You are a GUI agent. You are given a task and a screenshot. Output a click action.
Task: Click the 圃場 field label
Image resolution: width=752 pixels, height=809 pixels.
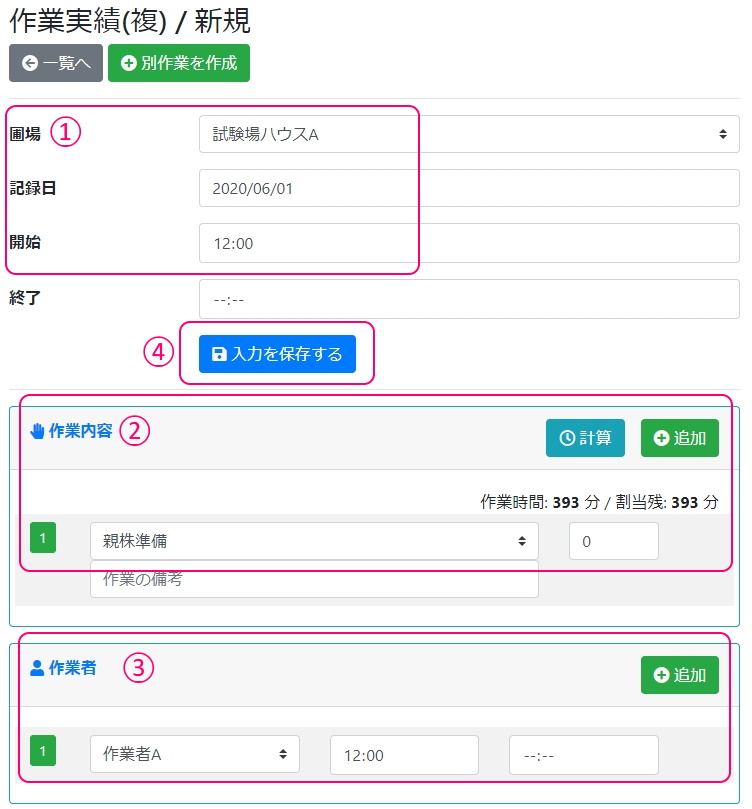click(x=25, y=134)
